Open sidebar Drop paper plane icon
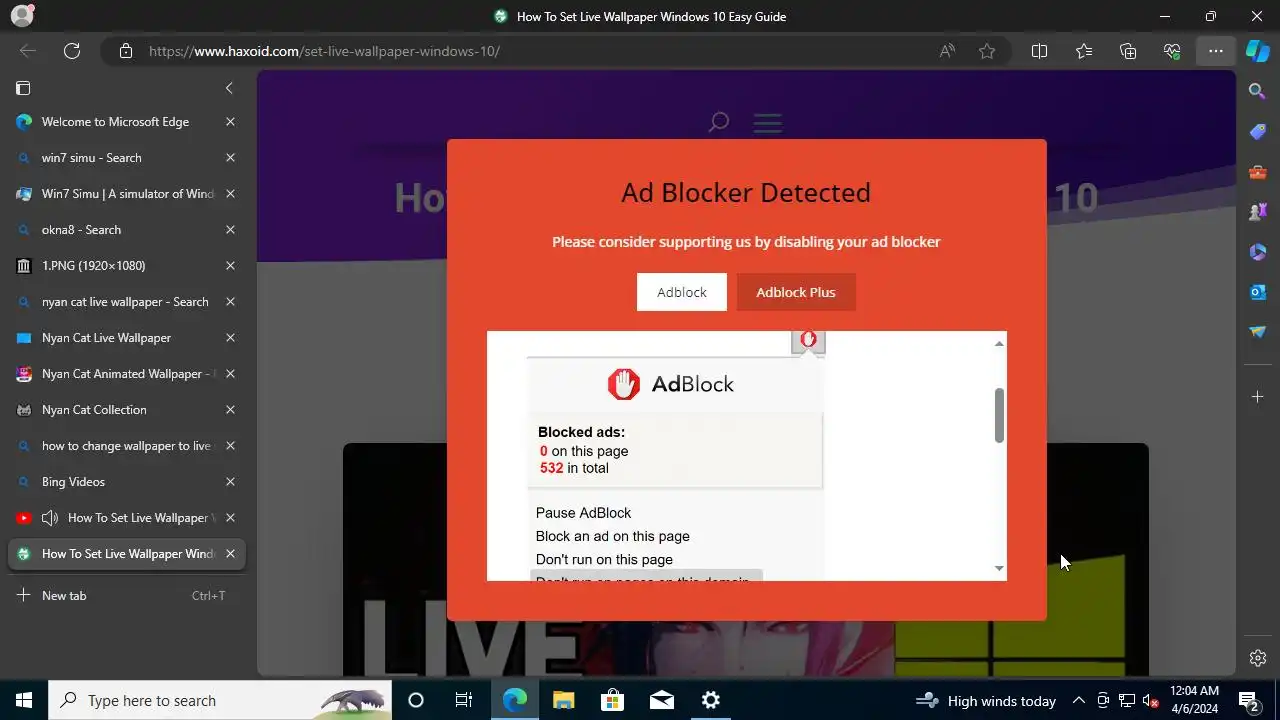 [x=1258, y=332]
